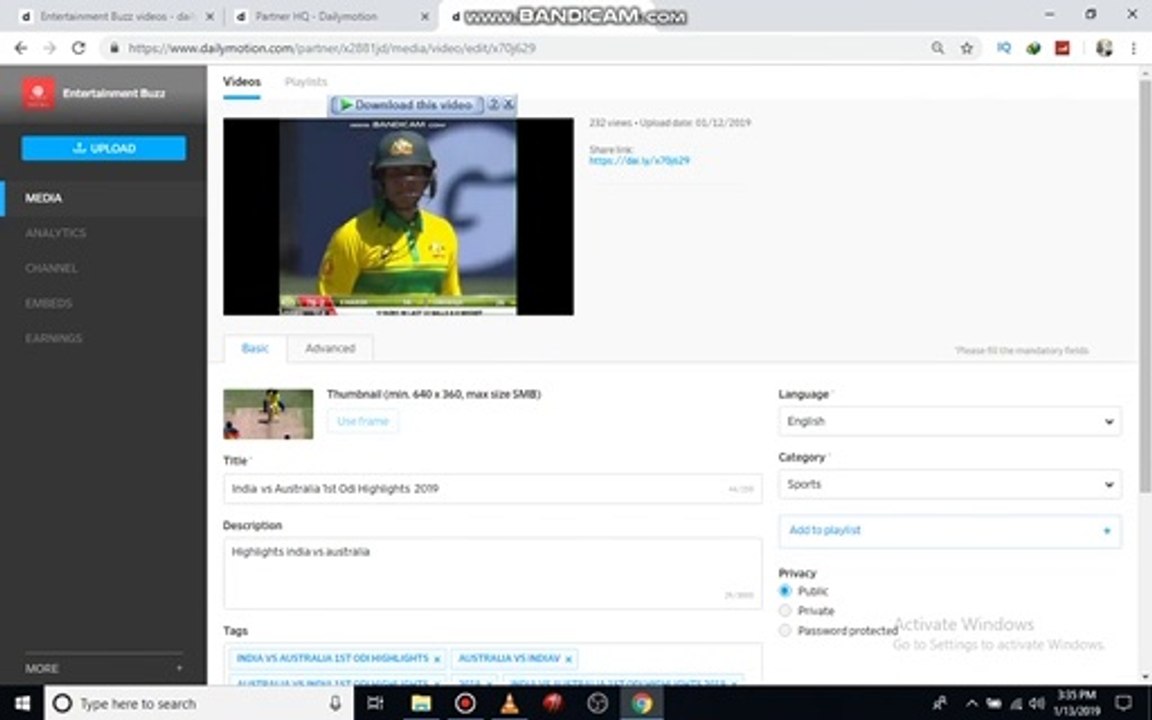Open Bandicam recorder taskbar icon
Screen dimensions: 1152x720
pos(465,703)
